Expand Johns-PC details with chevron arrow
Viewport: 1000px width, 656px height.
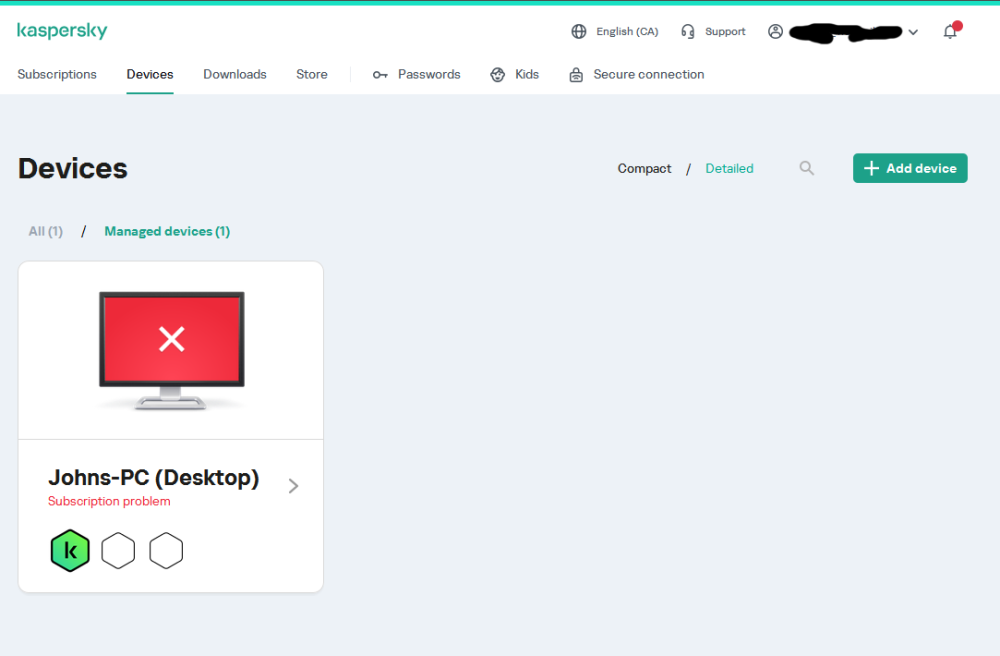click(293, 486)
